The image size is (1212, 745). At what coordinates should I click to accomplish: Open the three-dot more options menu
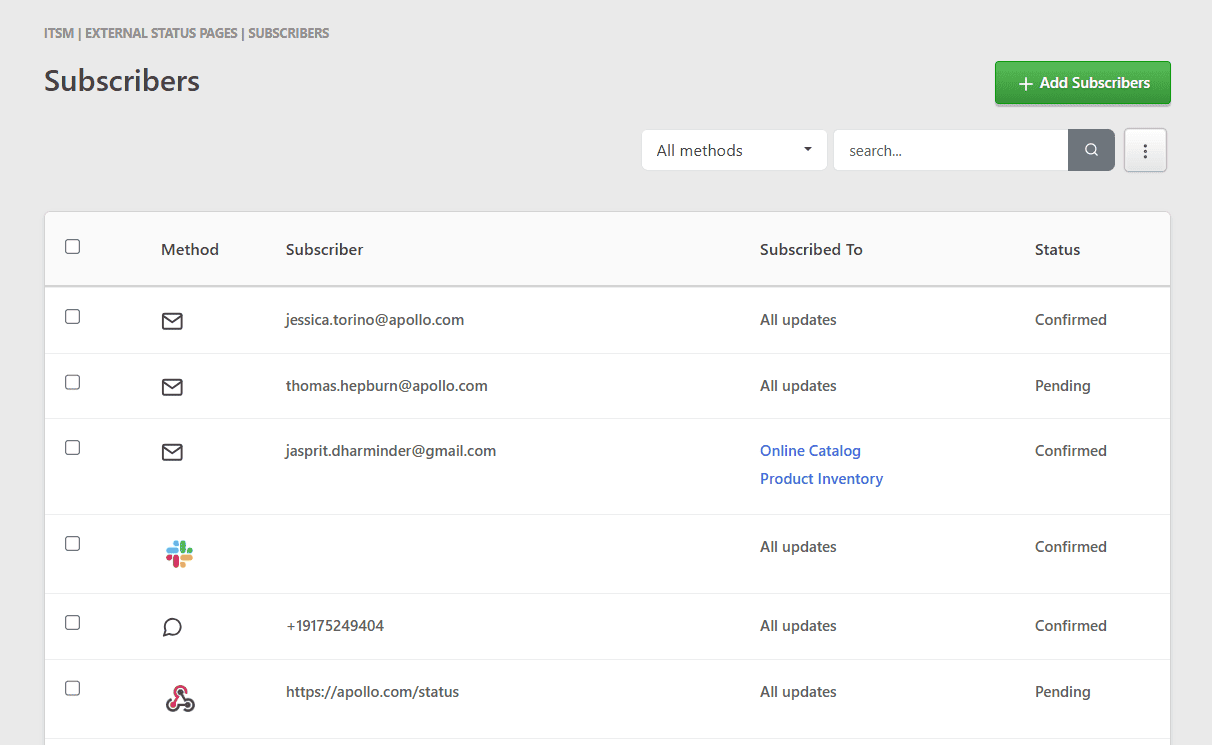(1145, 151)
